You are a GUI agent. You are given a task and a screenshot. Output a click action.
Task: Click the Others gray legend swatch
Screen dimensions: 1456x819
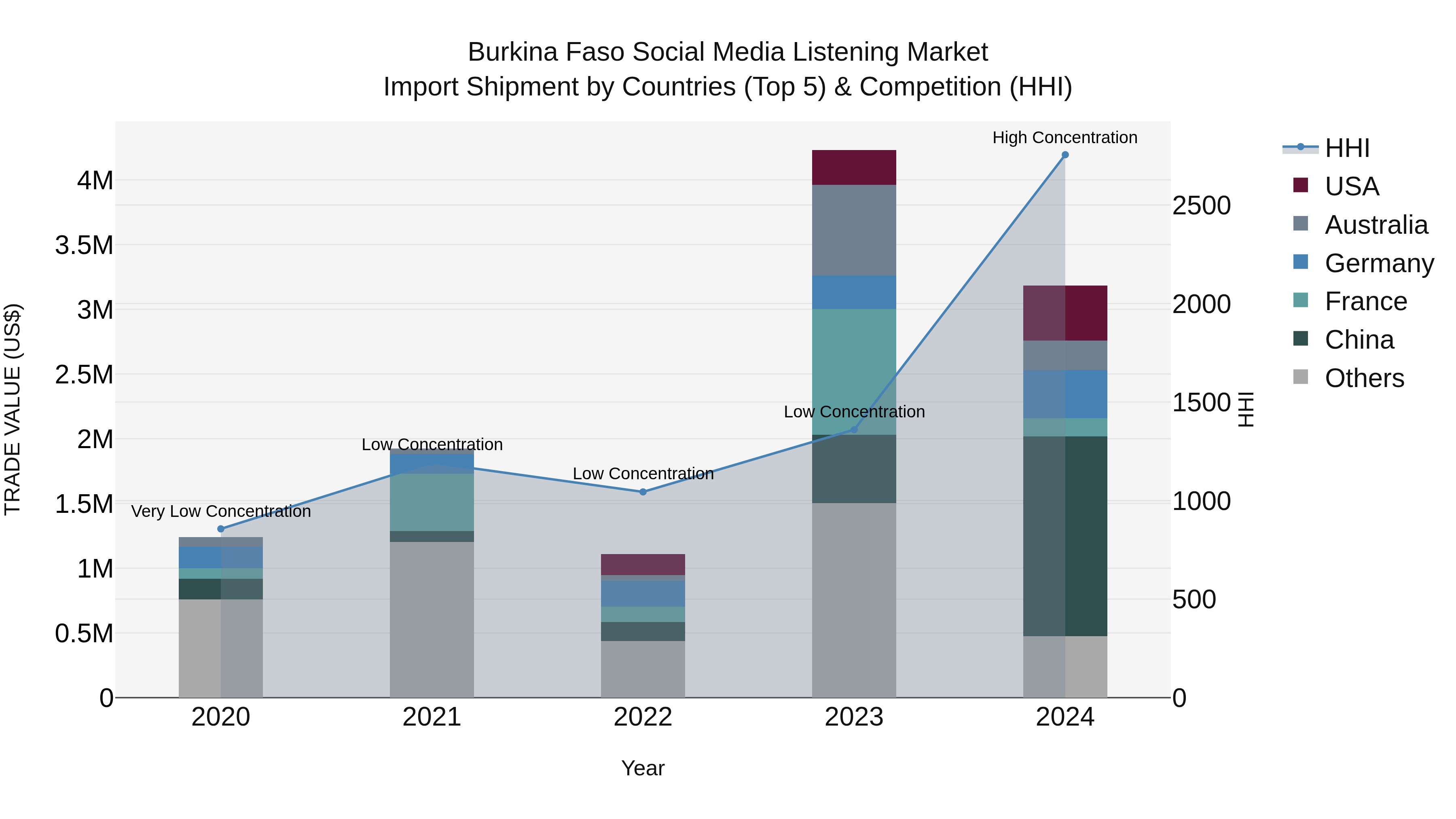tap(1301, 377)
